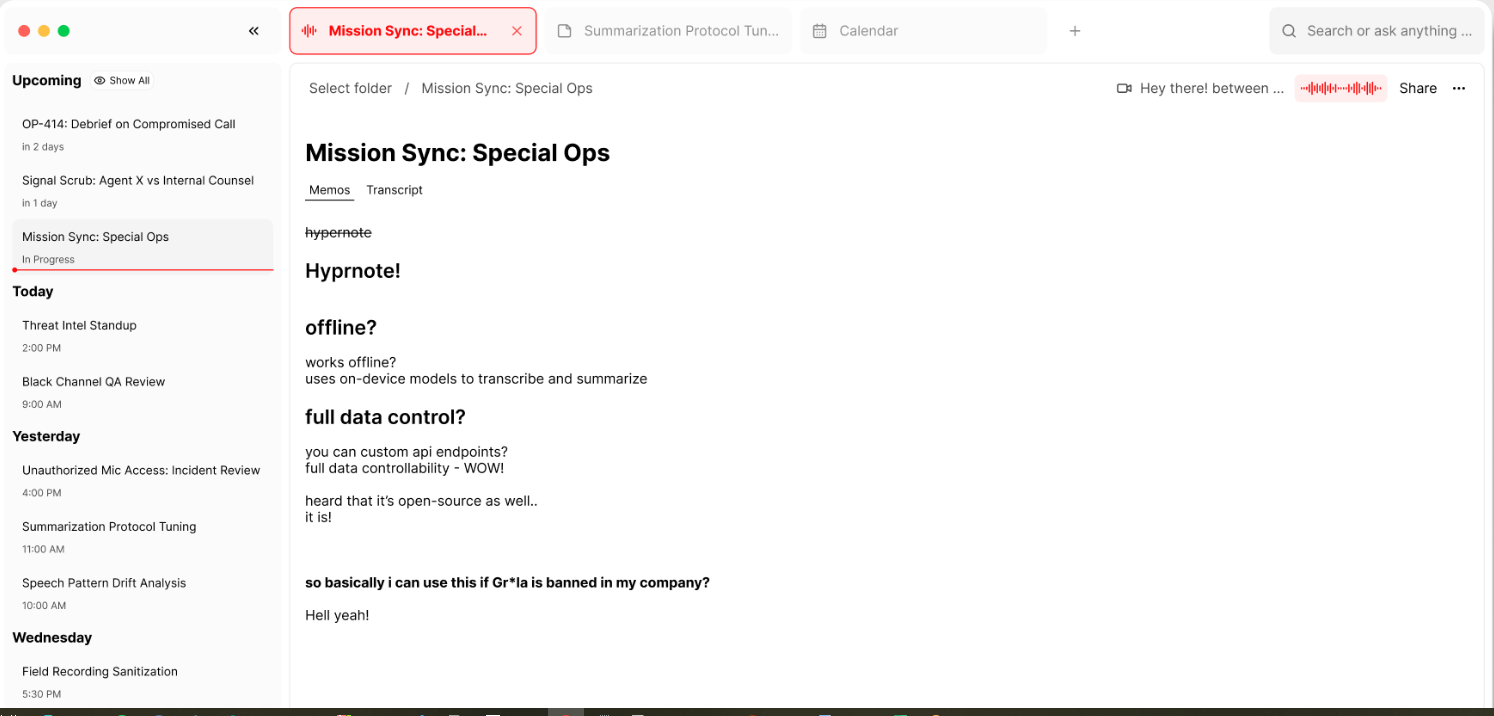The height and width of the screenshot is (716, 1494).
Task: Click the search magnifier icon
Action: 1289,31
